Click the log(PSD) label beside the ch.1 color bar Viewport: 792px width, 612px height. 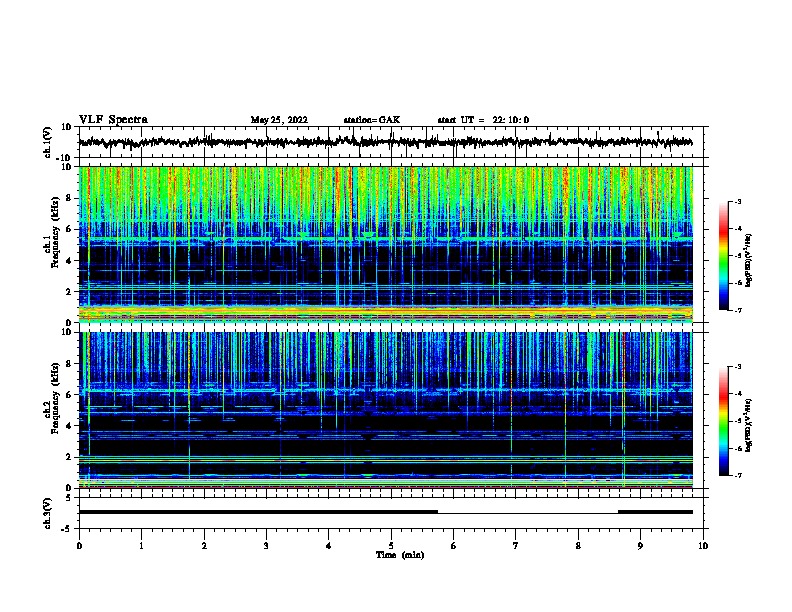click(x=748, y=260)
